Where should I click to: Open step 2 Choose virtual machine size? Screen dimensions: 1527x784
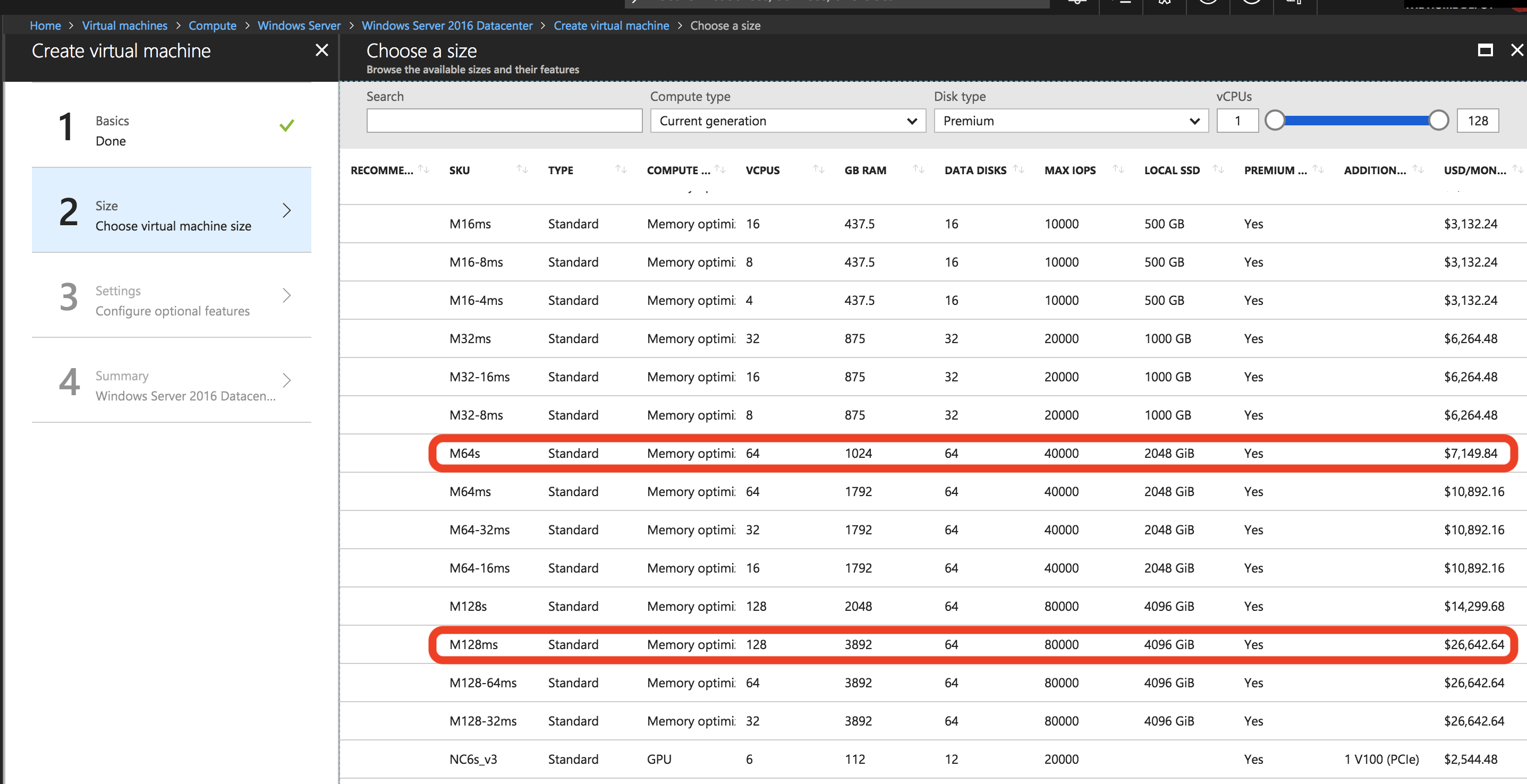coord(171,210)
